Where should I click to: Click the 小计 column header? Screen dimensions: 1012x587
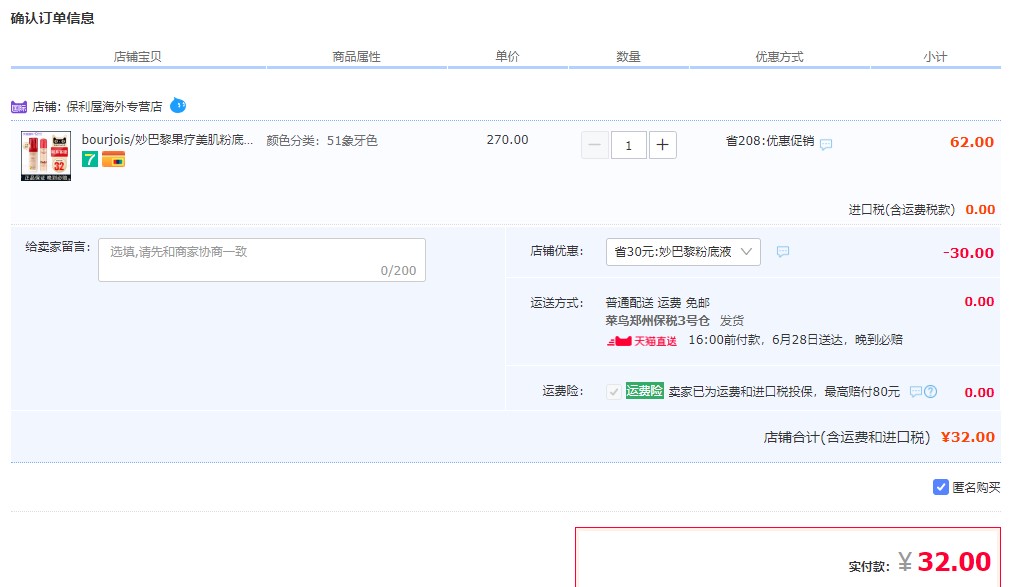[x=935, y=57]
